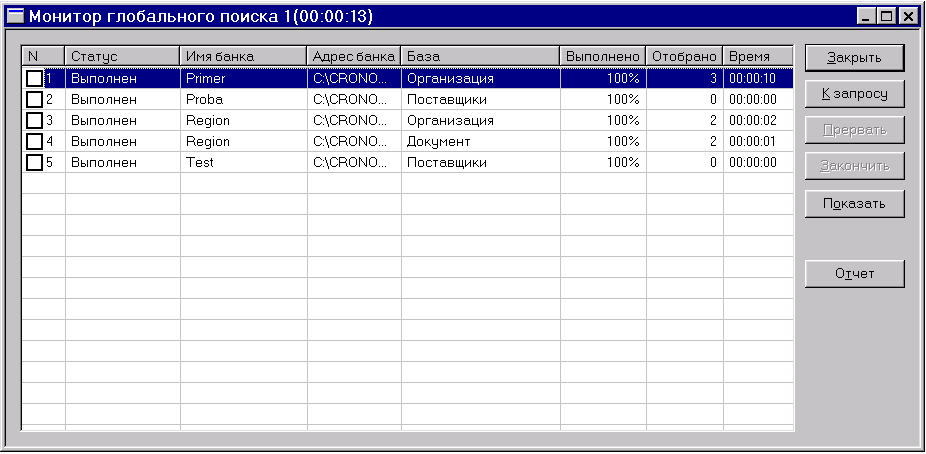This screenshot has width=926, height=454.
Task: Click the Имя банка column header
Action: pos(243,57)
